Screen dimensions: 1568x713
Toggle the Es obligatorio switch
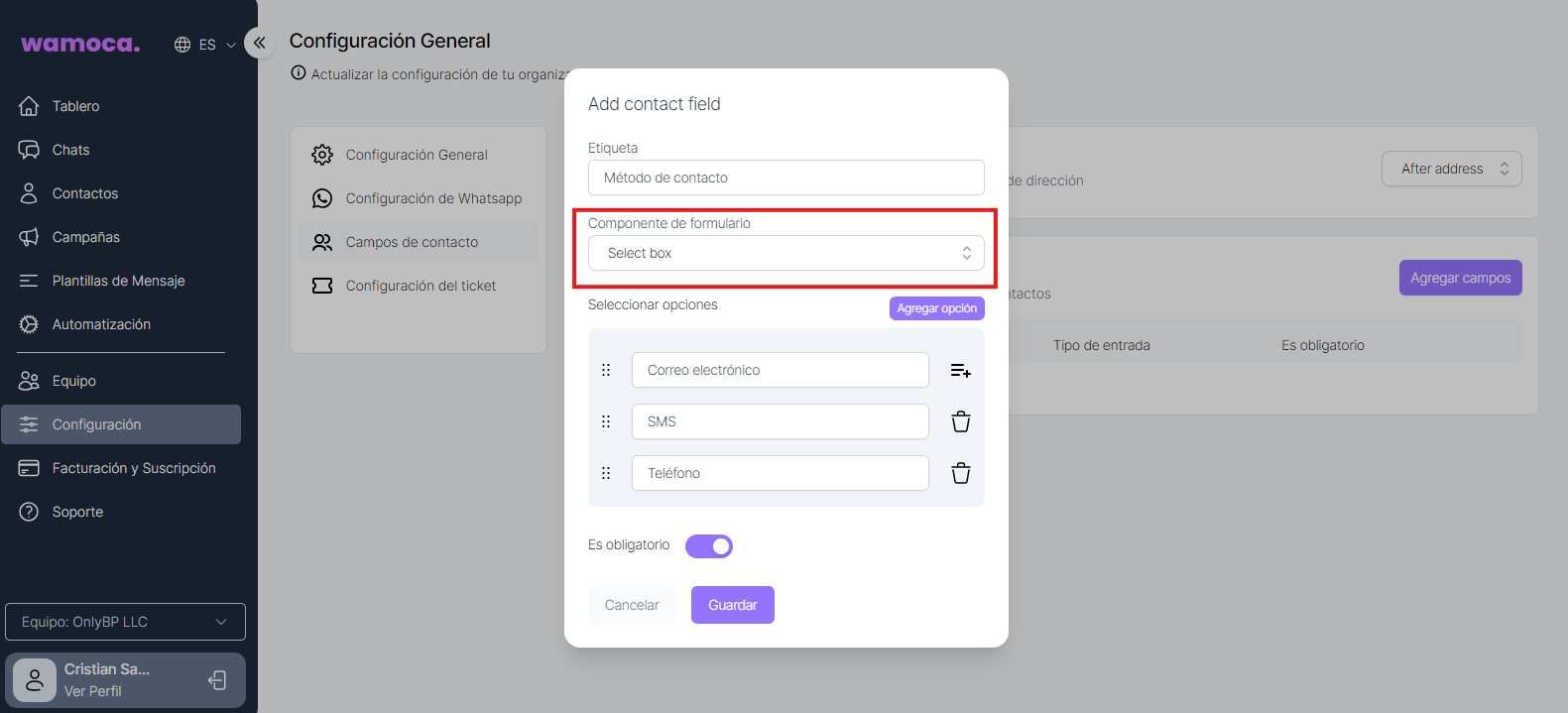(x=709, y=546)
